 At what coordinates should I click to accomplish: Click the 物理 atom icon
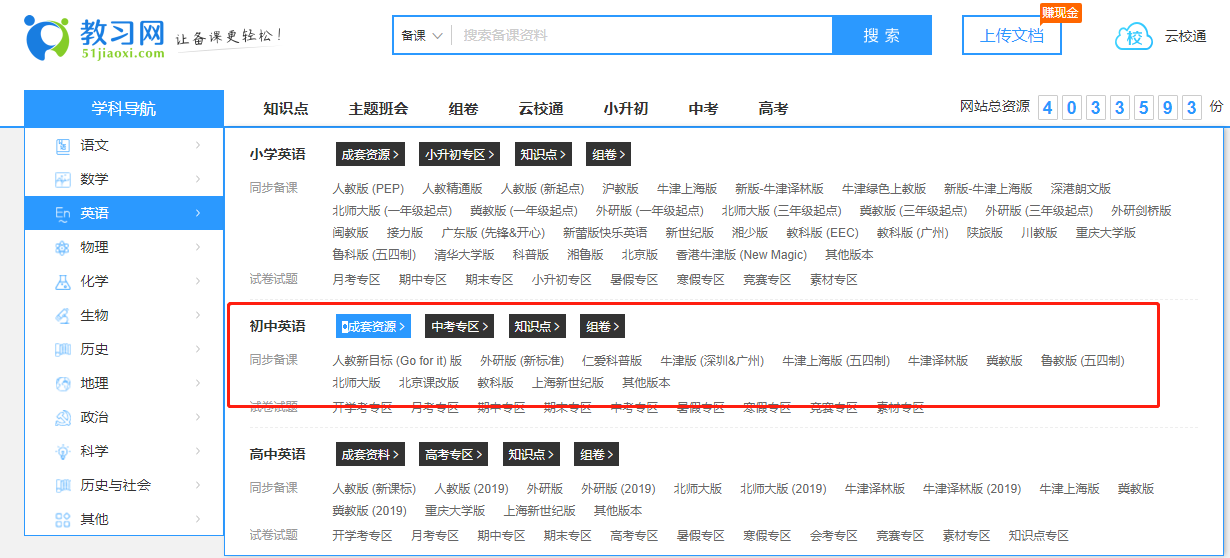tap(62, 248)
